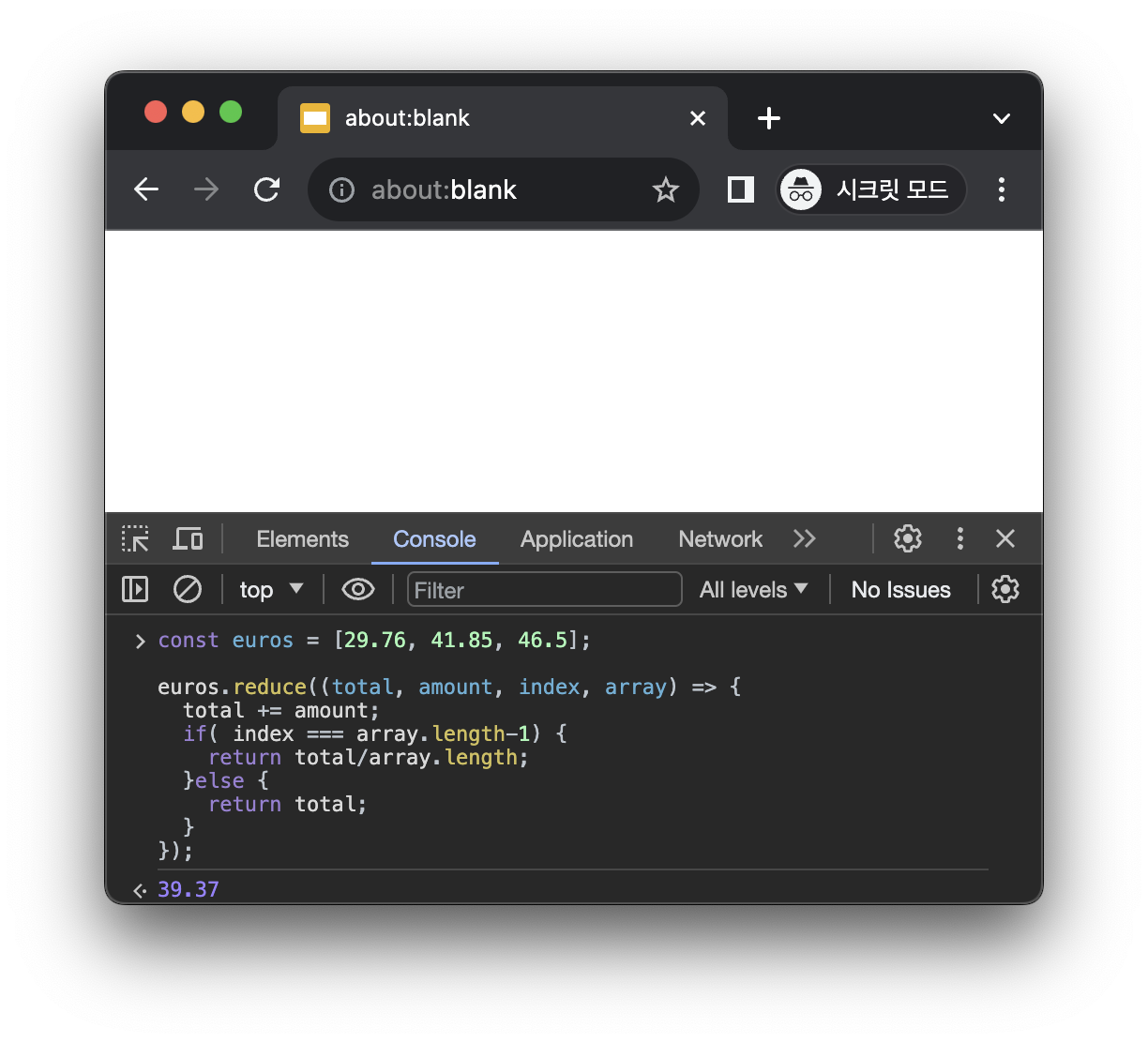
Task: Go back with the browser back arrow
Action: click(146, 189)
